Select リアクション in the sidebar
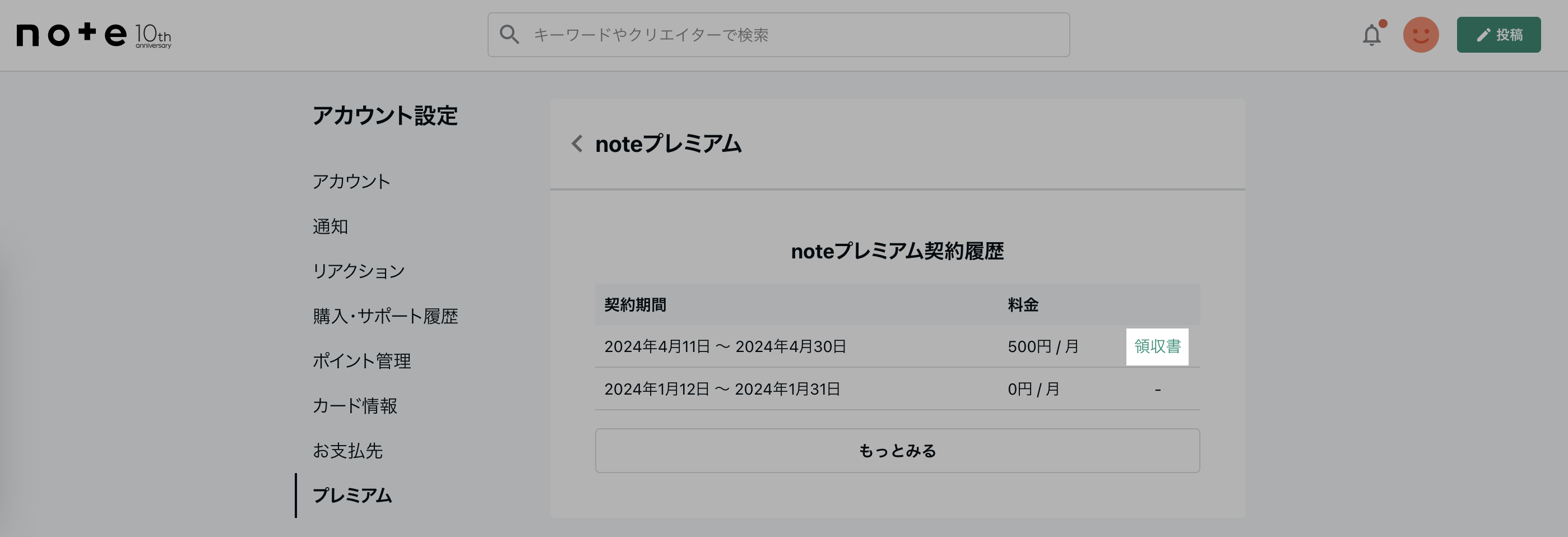 (x=359, y=271)
